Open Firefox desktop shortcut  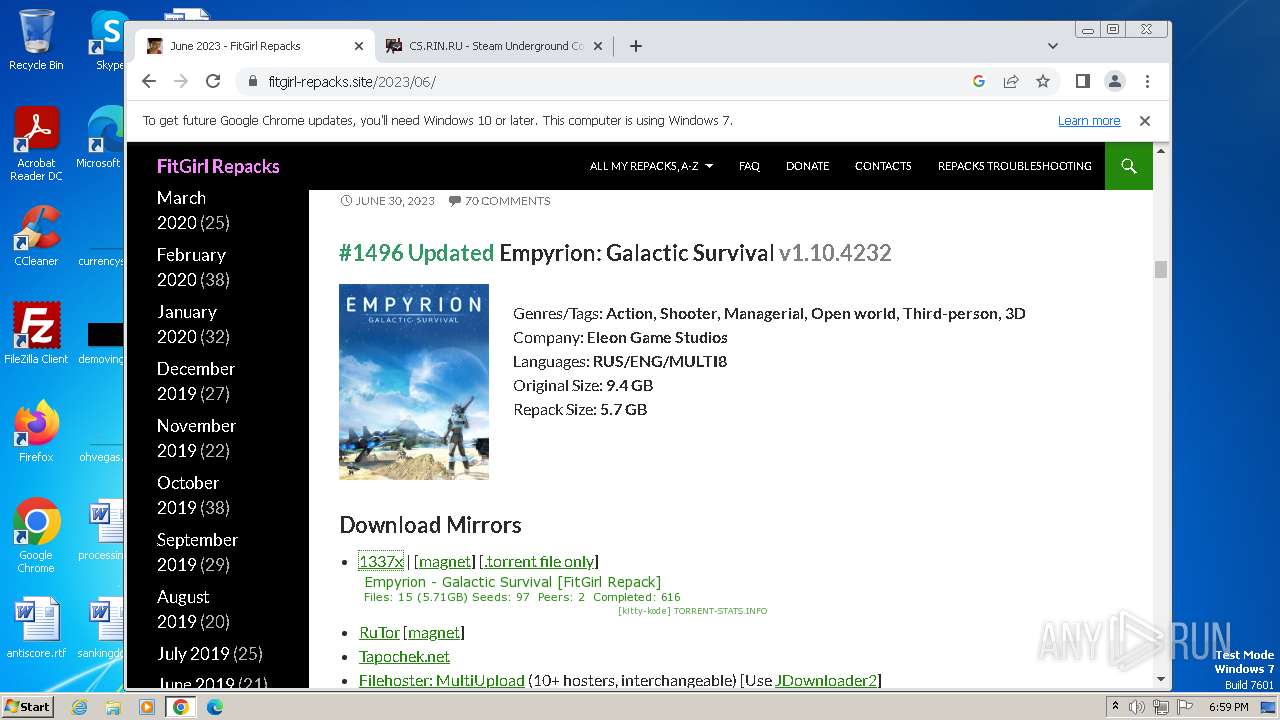(36, 431)
